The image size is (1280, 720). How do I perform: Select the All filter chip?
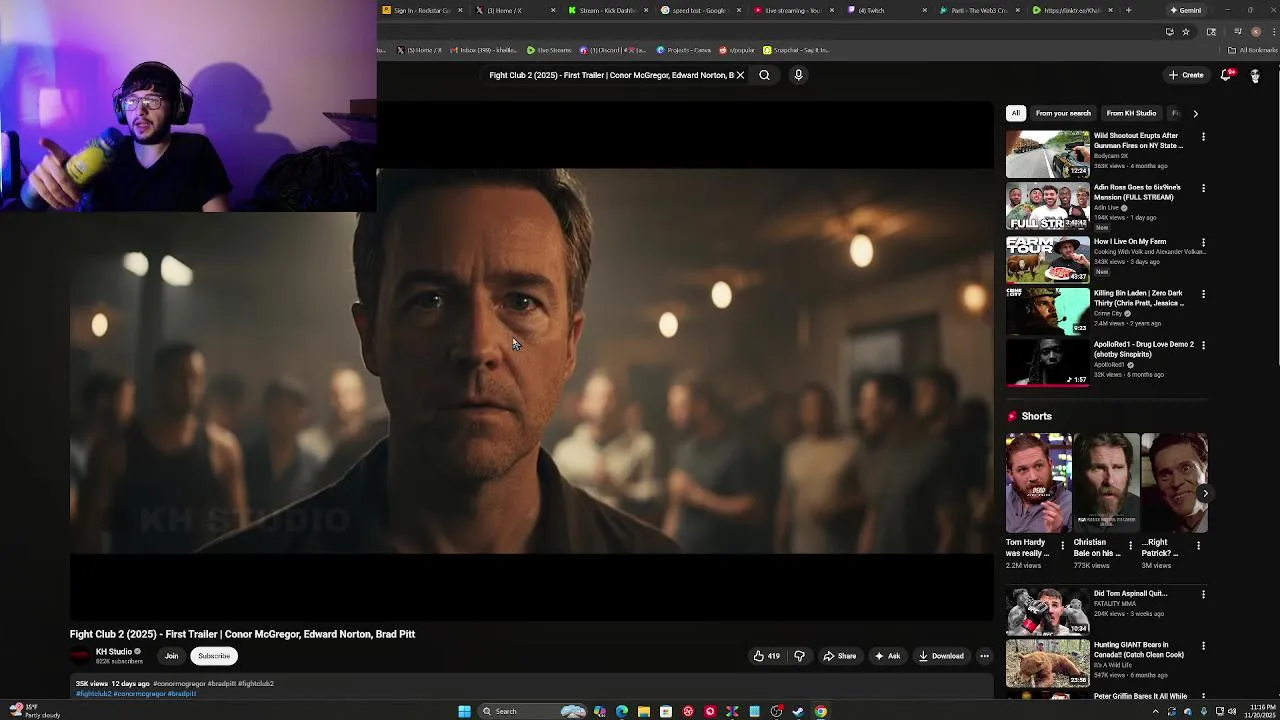tap(1016, 113)
